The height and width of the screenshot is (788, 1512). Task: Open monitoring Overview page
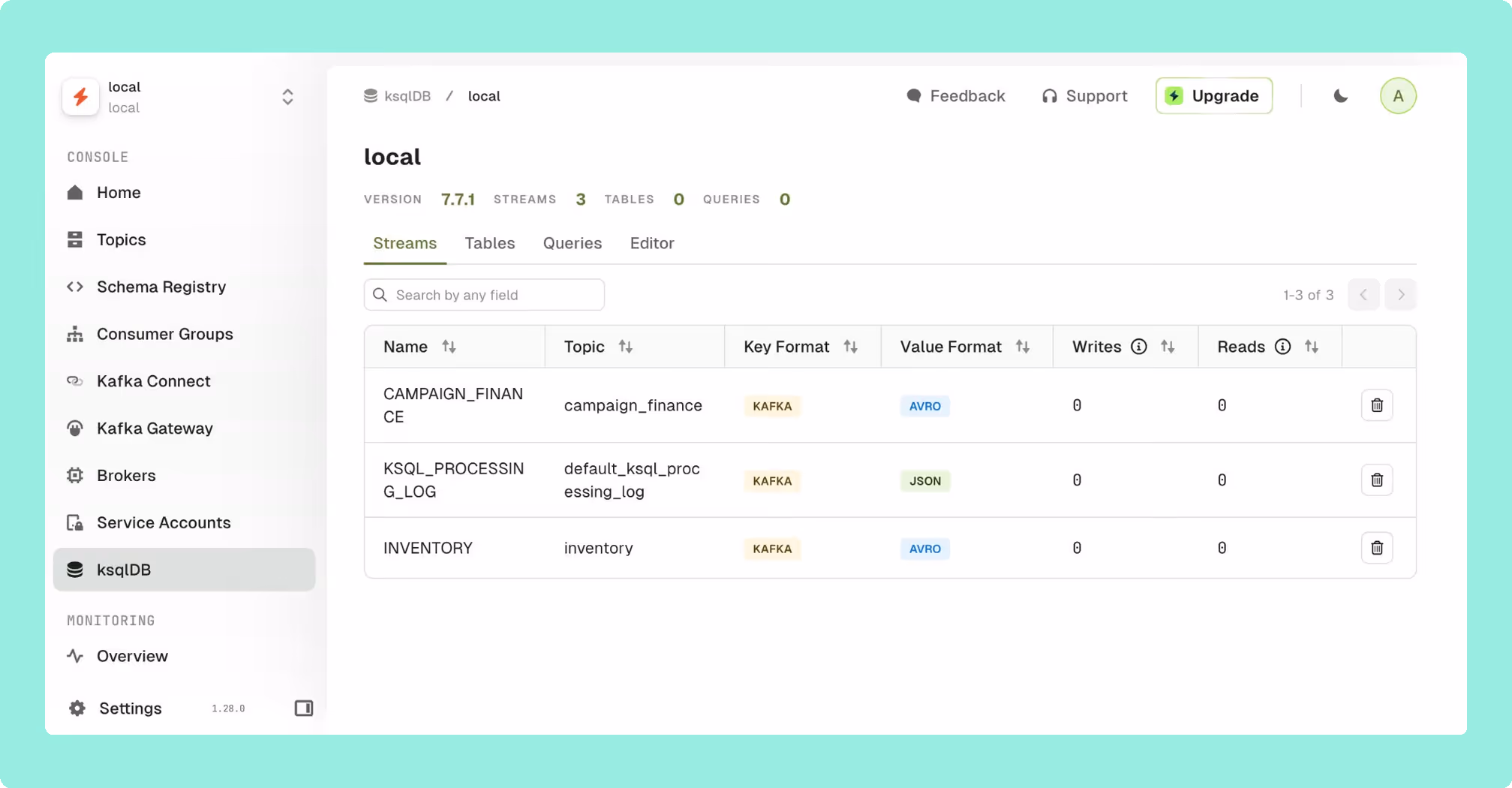[184, 657]
